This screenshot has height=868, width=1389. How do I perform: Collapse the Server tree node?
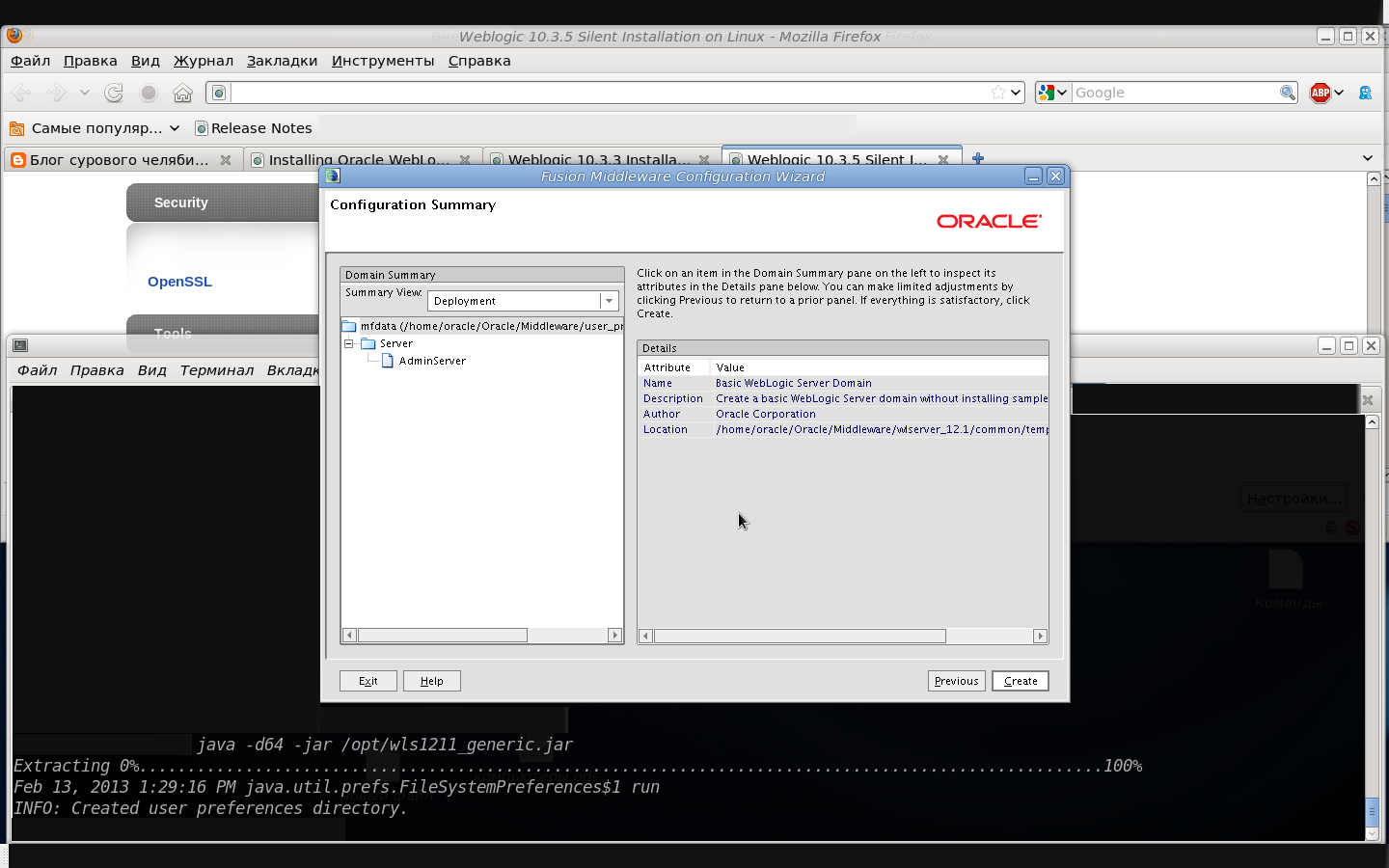click(349, 343)
